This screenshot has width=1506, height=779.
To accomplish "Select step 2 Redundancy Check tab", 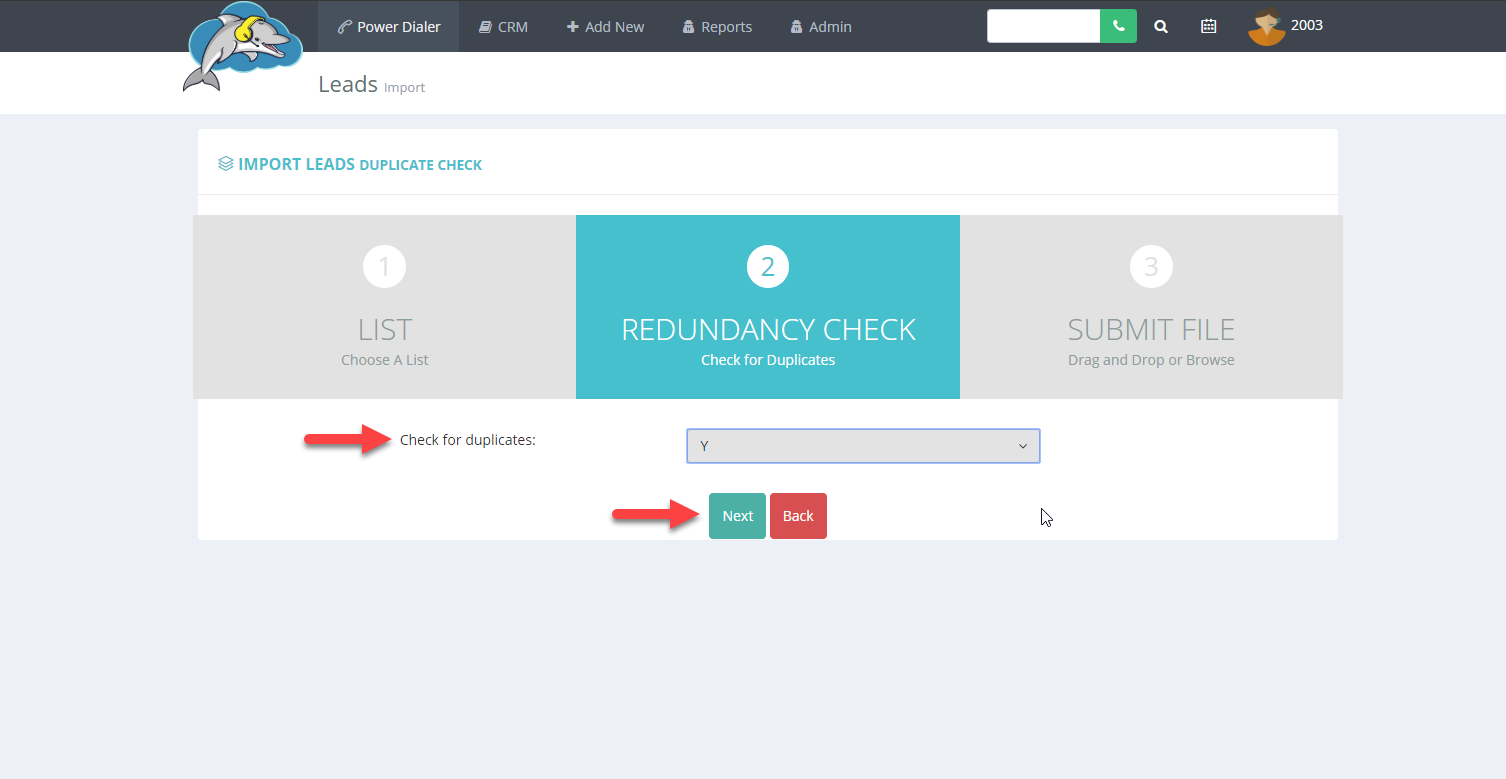I will tap(768, 307).
